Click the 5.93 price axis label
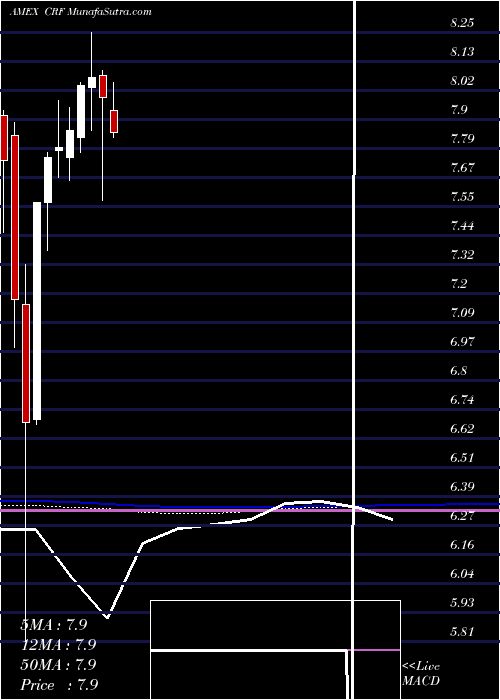This screenshot has height=700, width=500. pyautogui.click(x=462, y=603)
